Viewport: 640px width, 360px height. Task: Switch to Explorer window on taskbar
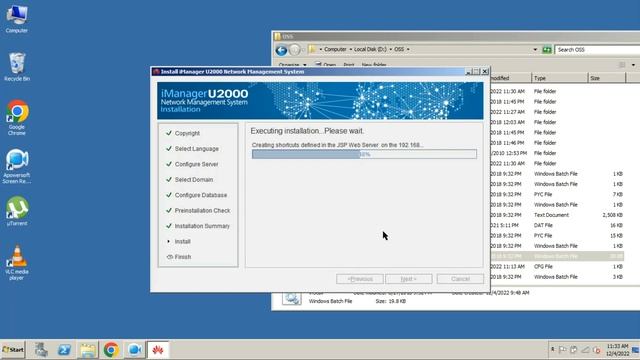pos(87,350)
